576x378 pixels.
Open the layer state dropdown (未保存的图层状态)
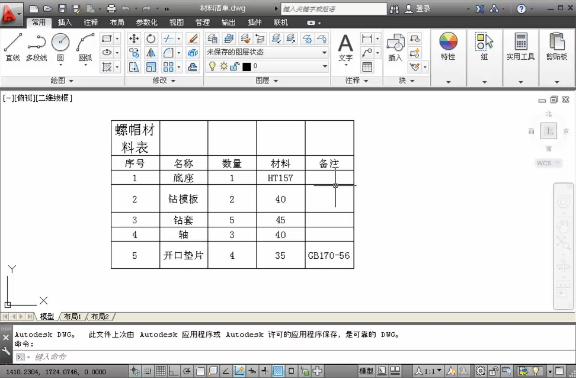(267, 52)
